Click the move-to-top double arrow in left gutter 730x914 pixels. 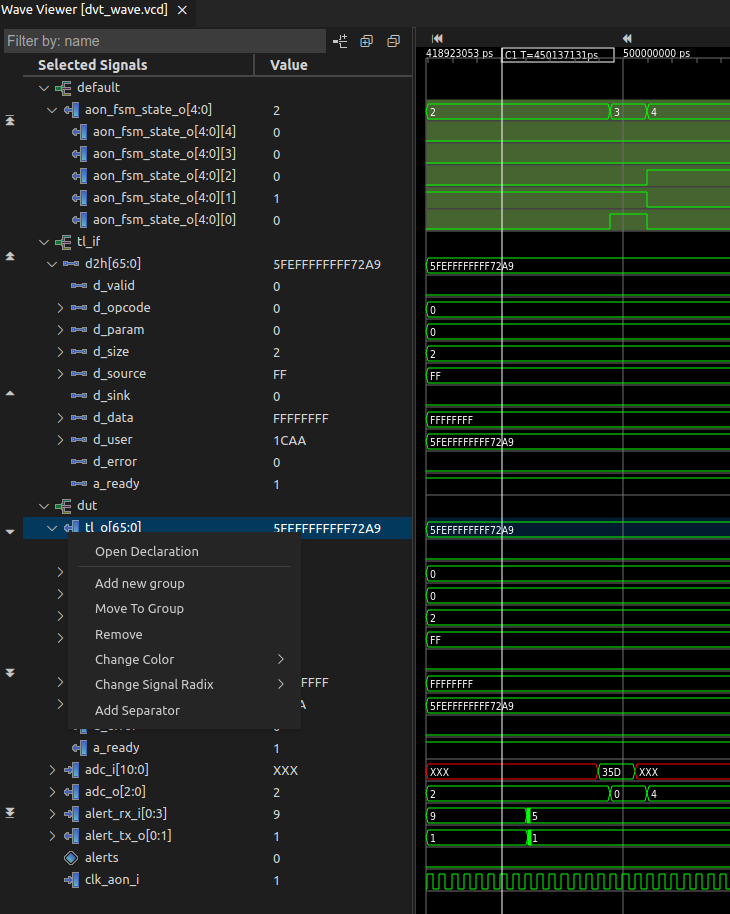(10, 120)
